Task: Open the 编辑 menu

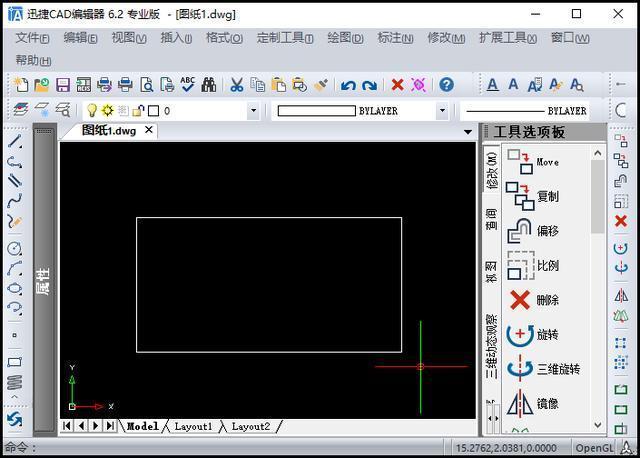Action: click(x=80, y=38)
